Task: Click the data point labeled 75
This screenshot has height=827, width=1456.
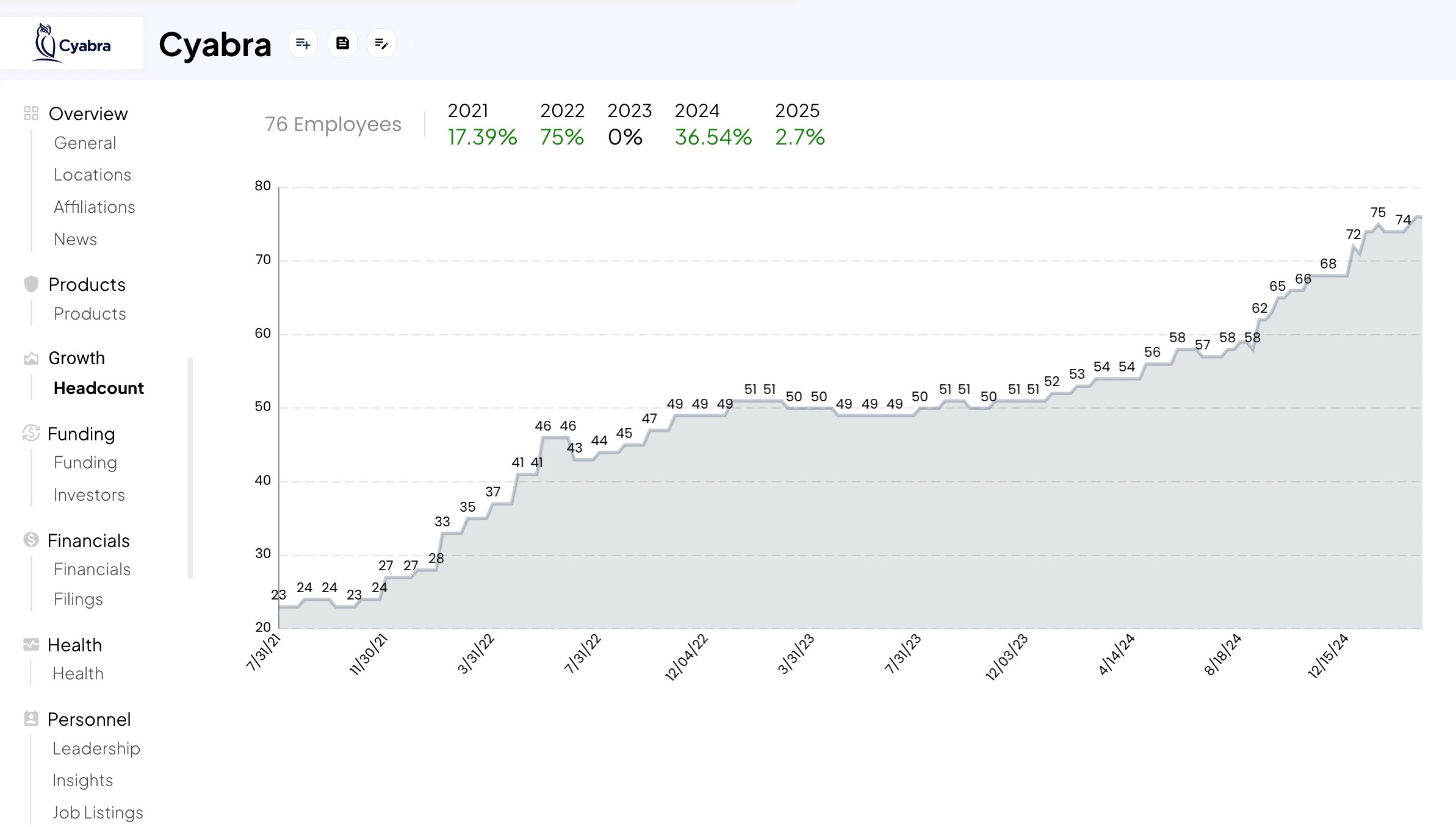Action: click(x=1378, y=213)
